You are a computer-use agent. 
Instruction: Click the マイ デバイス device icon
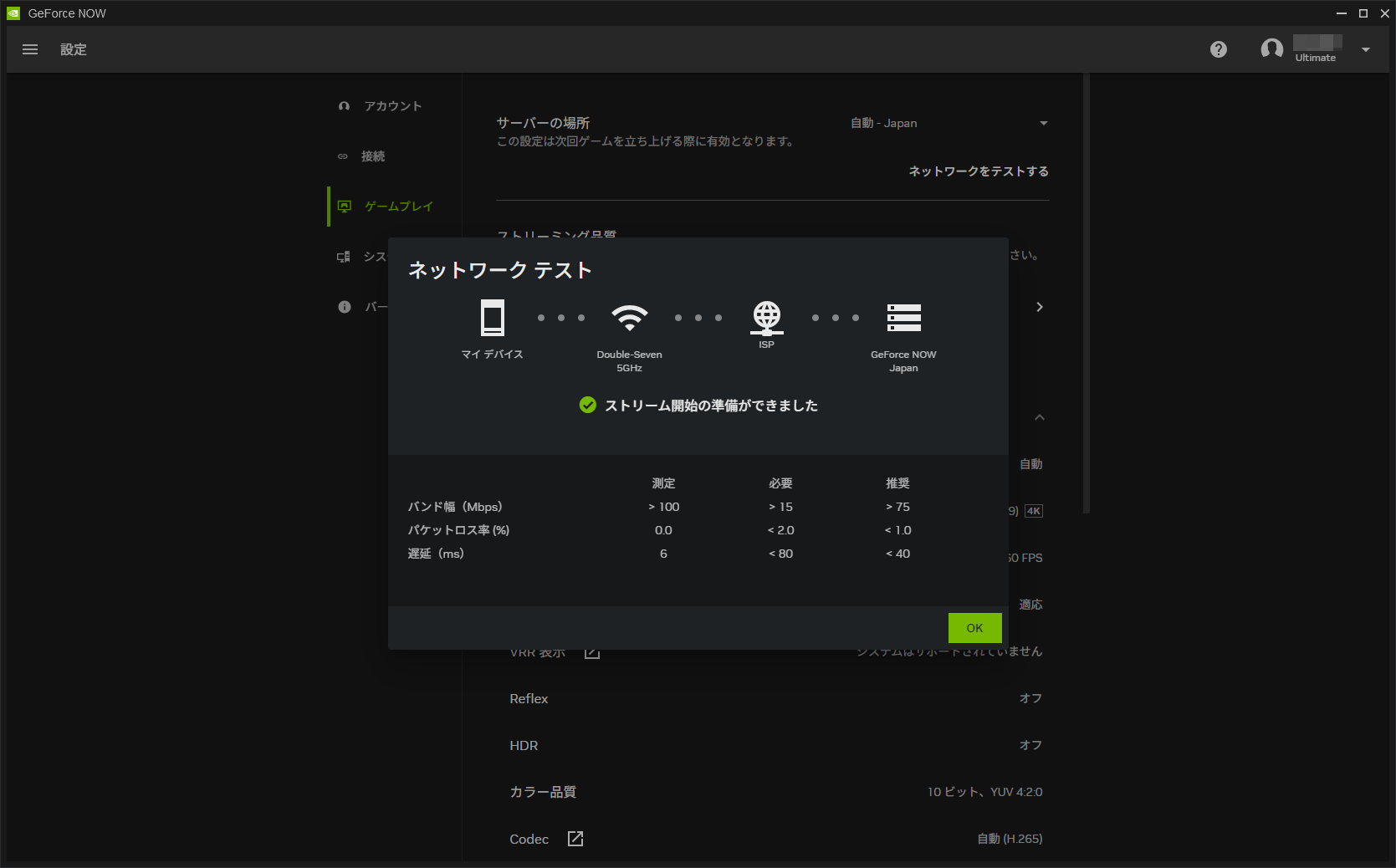493,318
